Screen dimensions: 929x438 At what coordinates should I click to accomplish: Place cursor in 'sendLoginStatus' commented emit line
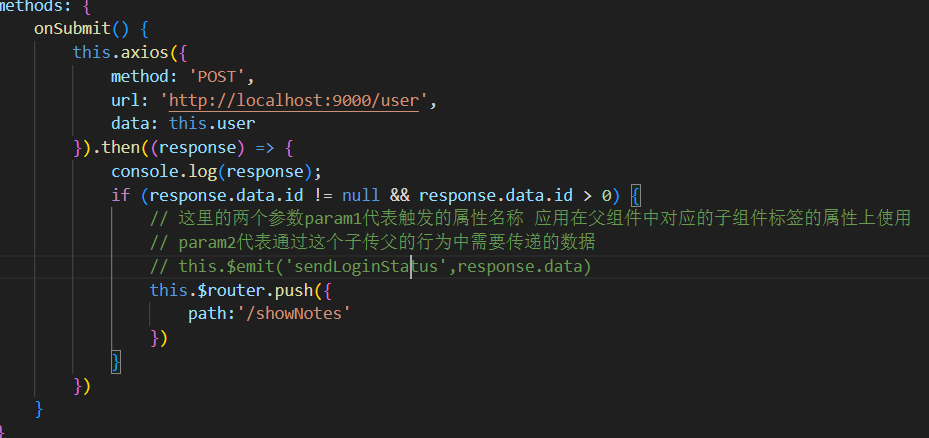[x=371, y=267]
